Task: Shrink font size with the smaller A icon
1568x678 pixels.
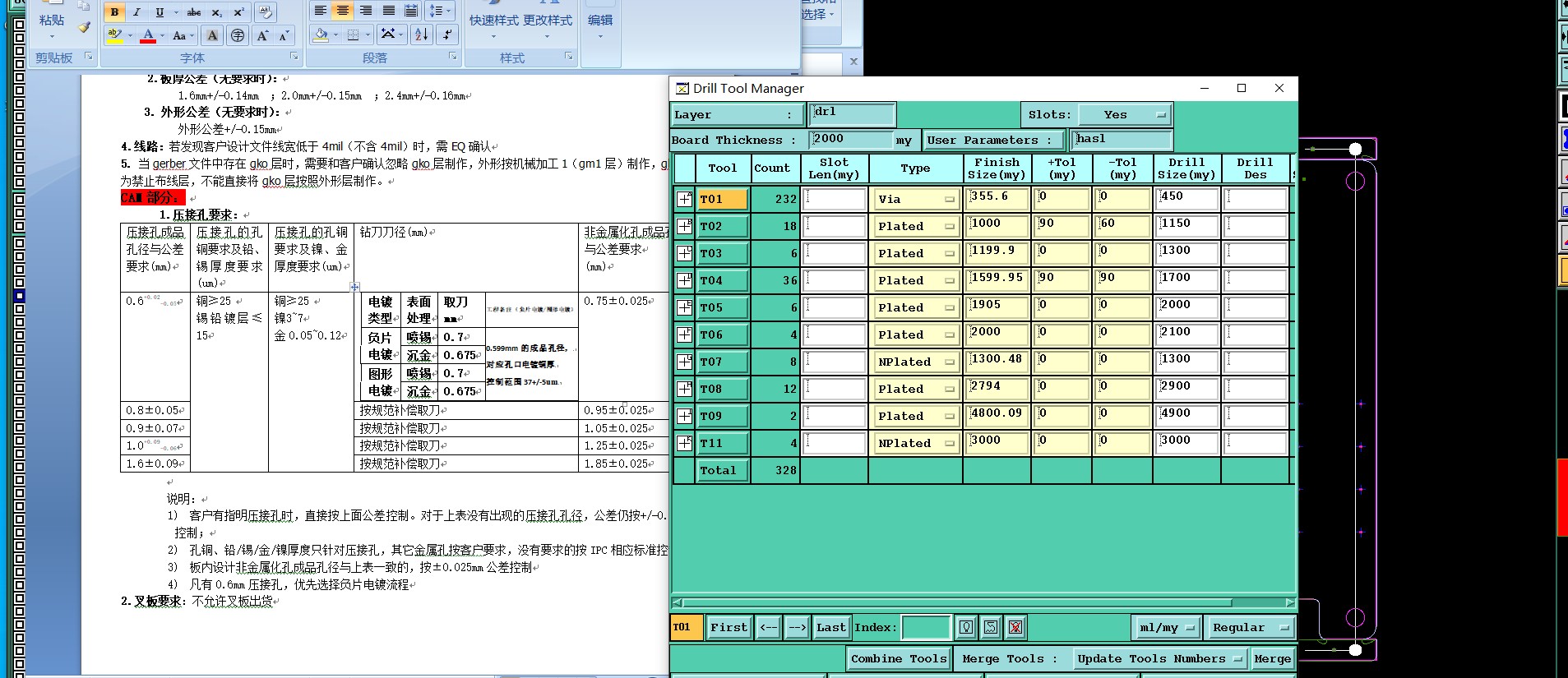Action: pyautogui.click(x=284, y=35)
